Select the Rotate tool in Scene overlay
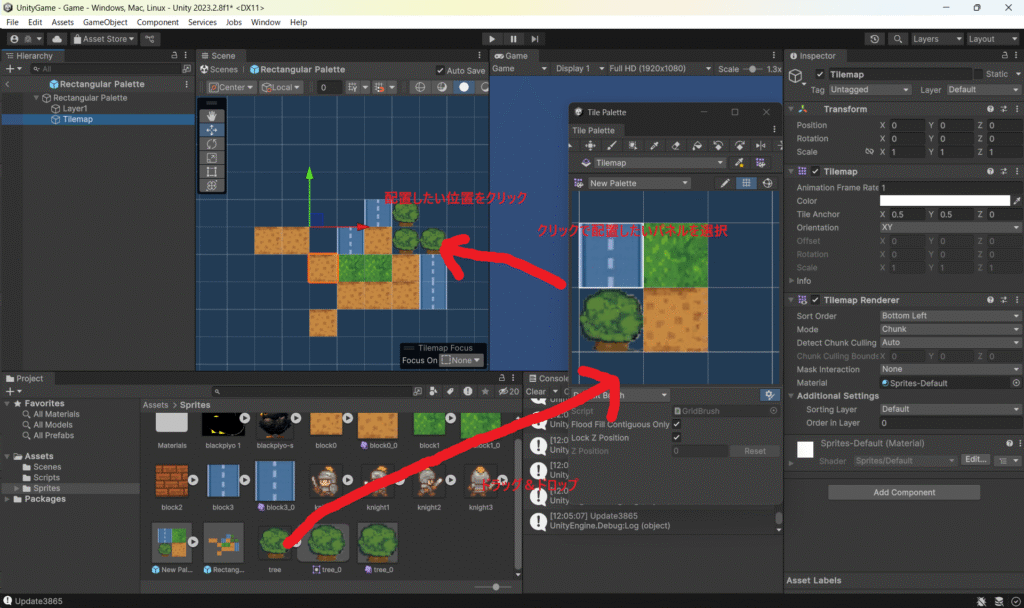 [212, 144]
